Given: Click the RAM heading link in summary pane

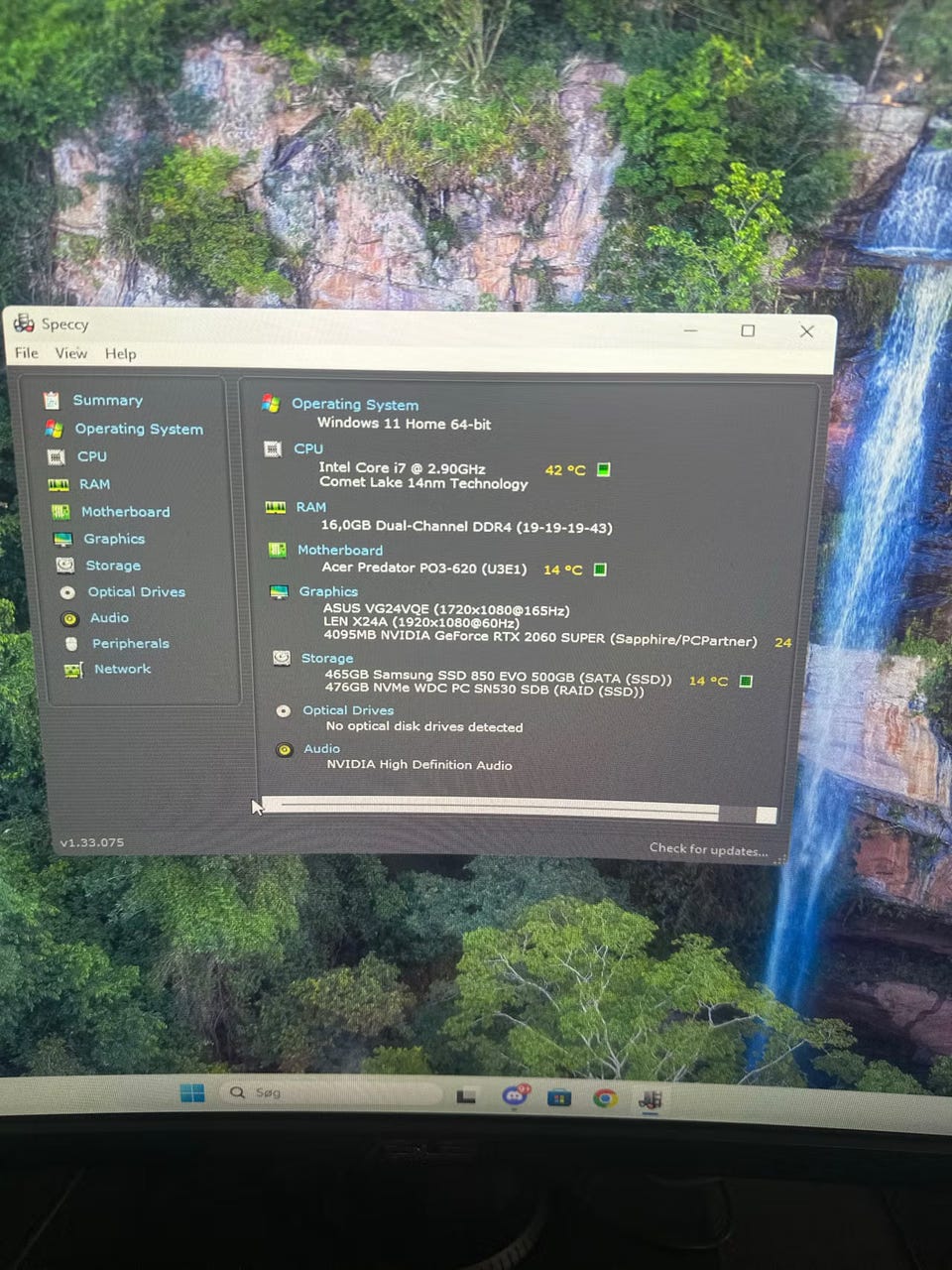Looking at the screenshot, I should (310, 507).
